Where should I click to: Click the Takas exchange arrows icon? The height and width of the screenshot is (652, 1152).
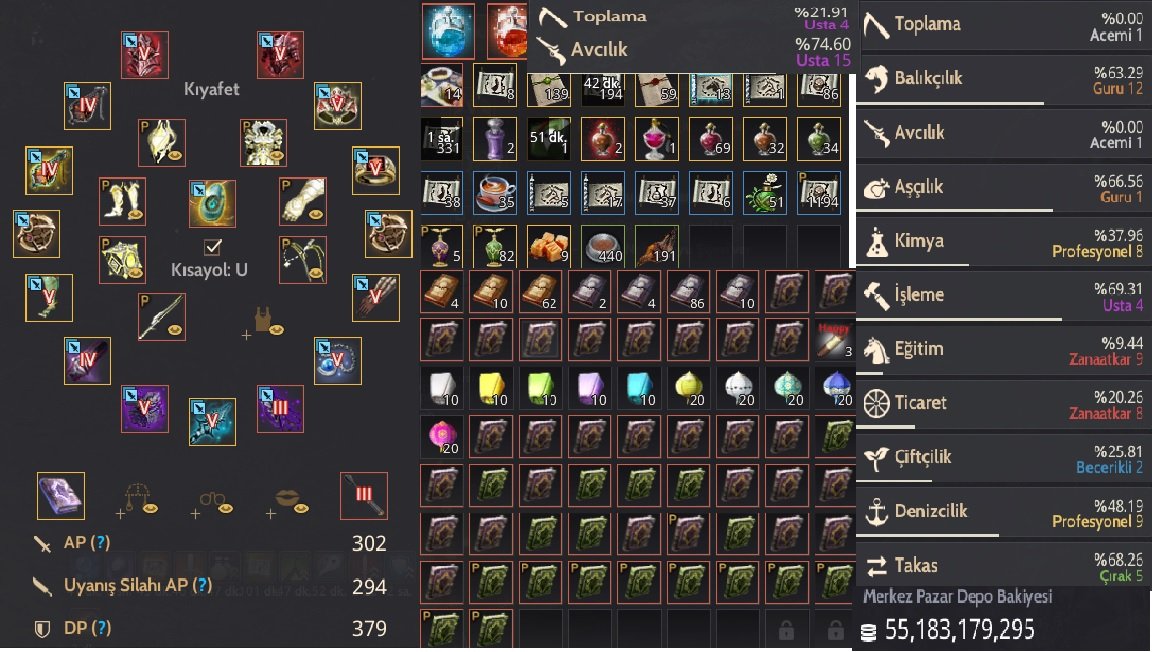pos(876,566)
